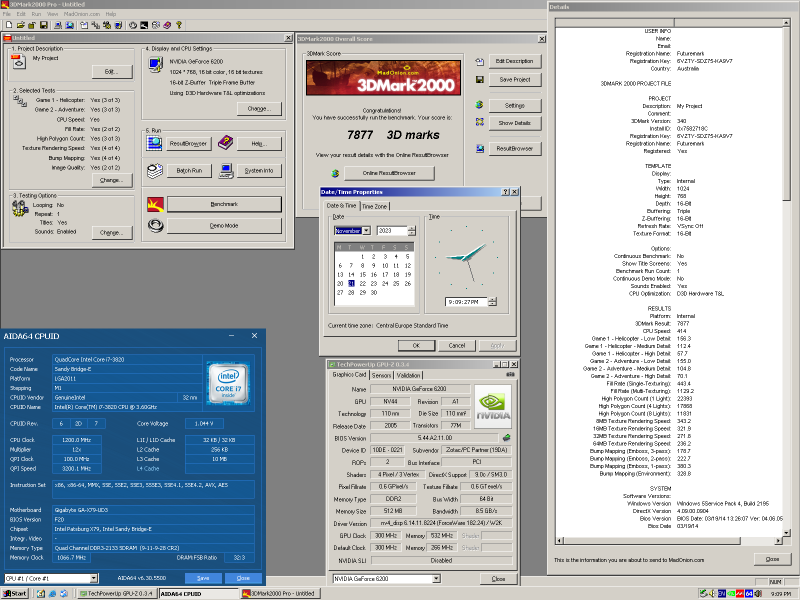Click the Benchmark button
800x600 pixels.
tap(224, 204)
